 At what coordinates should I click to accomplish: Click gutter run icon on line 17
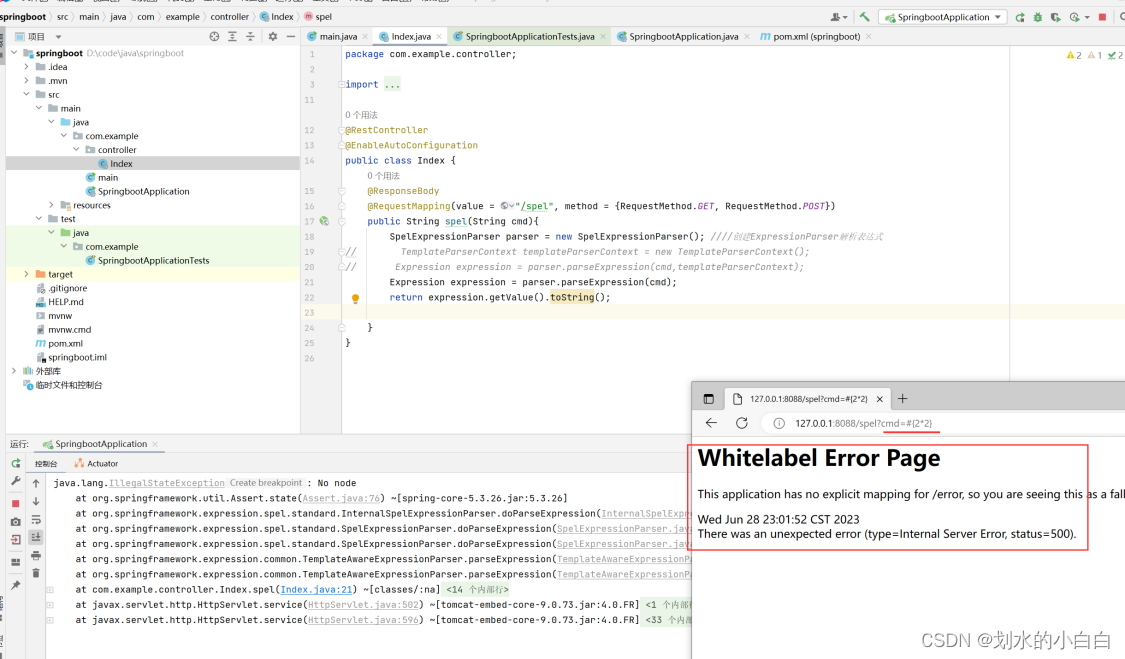[x=324, y=221]
